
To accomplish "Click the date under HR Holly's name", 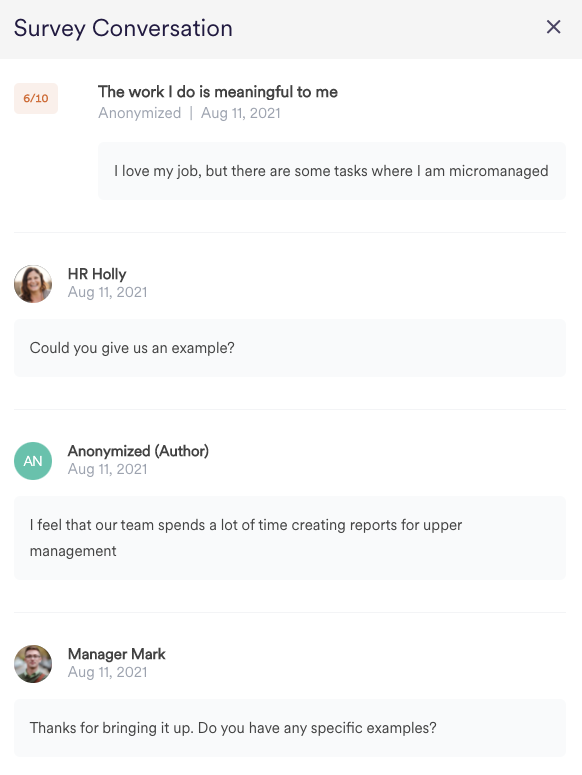I will click(107, 292).
